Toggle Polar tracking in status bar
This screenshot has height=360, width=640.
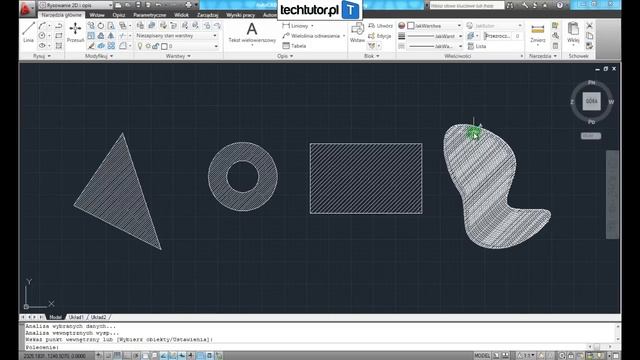coord(136,356)
